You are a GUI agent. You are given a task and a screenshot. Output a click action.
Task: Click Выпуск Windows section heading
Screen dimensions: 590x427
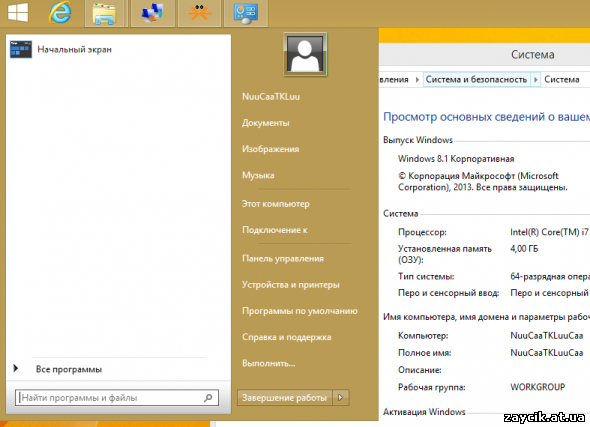[x=418, y=140]
